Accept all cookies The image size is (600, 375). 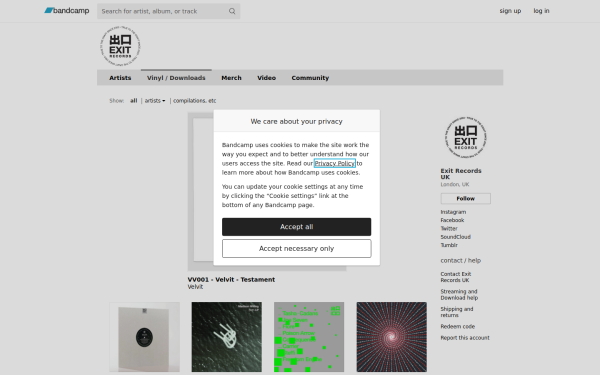(297, 227)
